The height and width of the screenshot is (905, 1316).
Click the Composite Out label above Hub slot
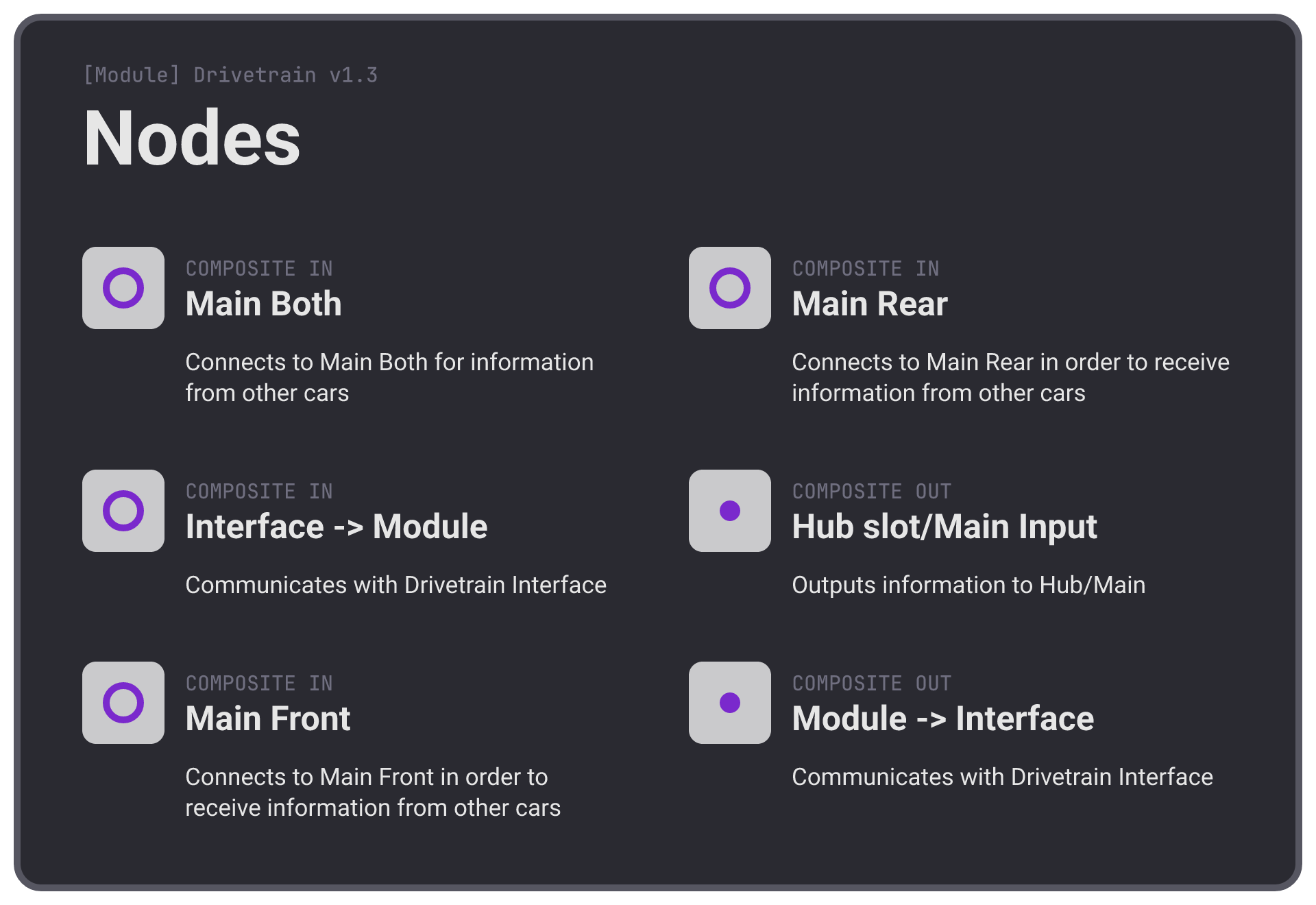872,491
